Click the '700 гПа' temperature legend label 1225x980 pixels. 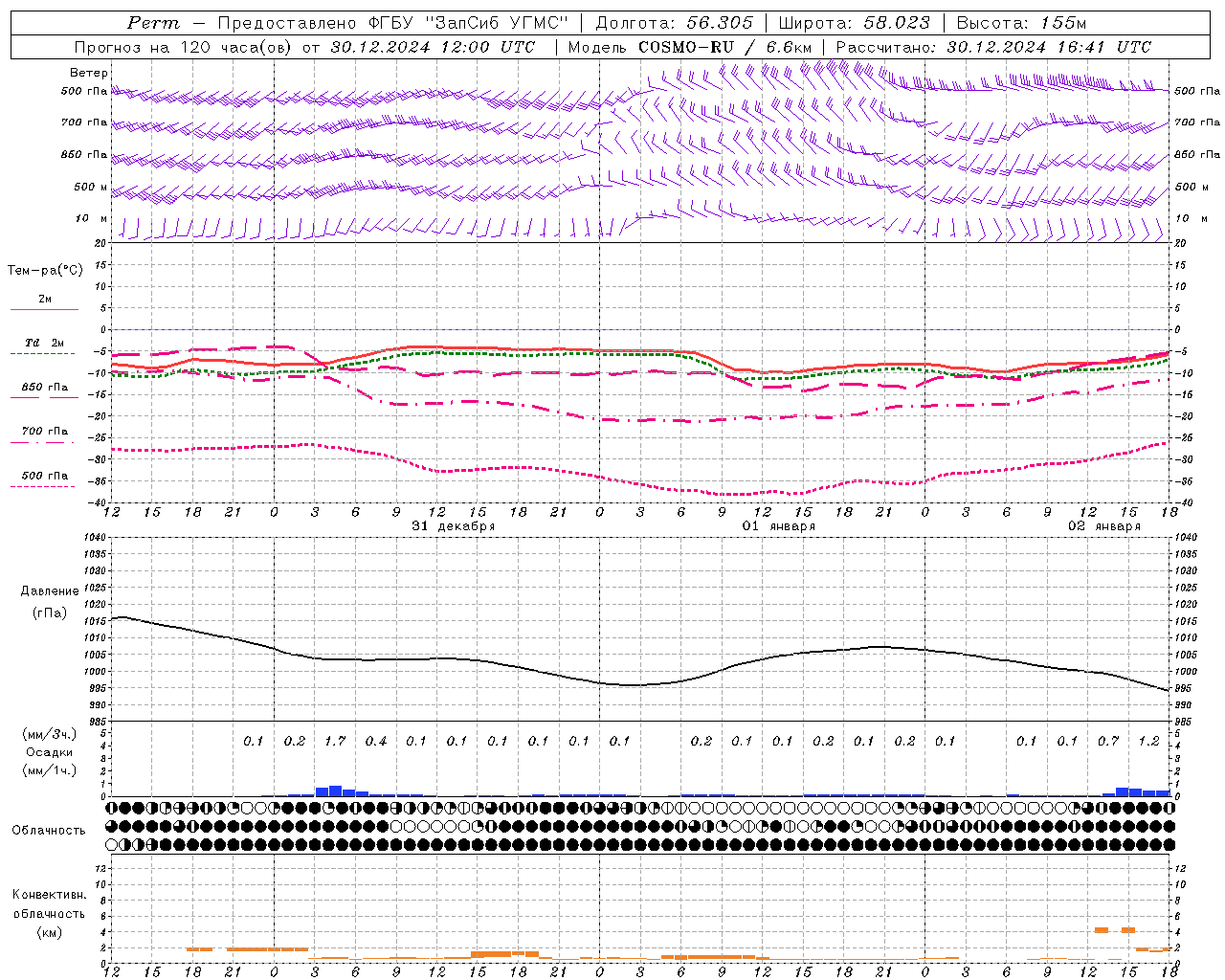pyautogui.click(x=45, y=432)
